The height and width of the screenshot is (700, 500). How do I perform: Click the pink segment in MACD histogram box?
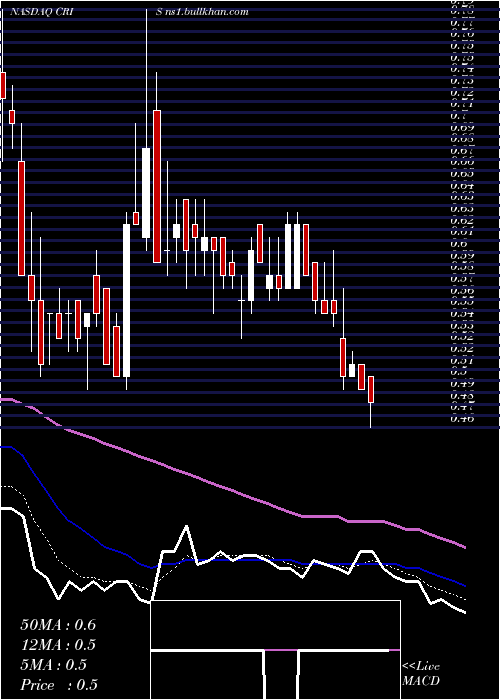pos(281,650)
